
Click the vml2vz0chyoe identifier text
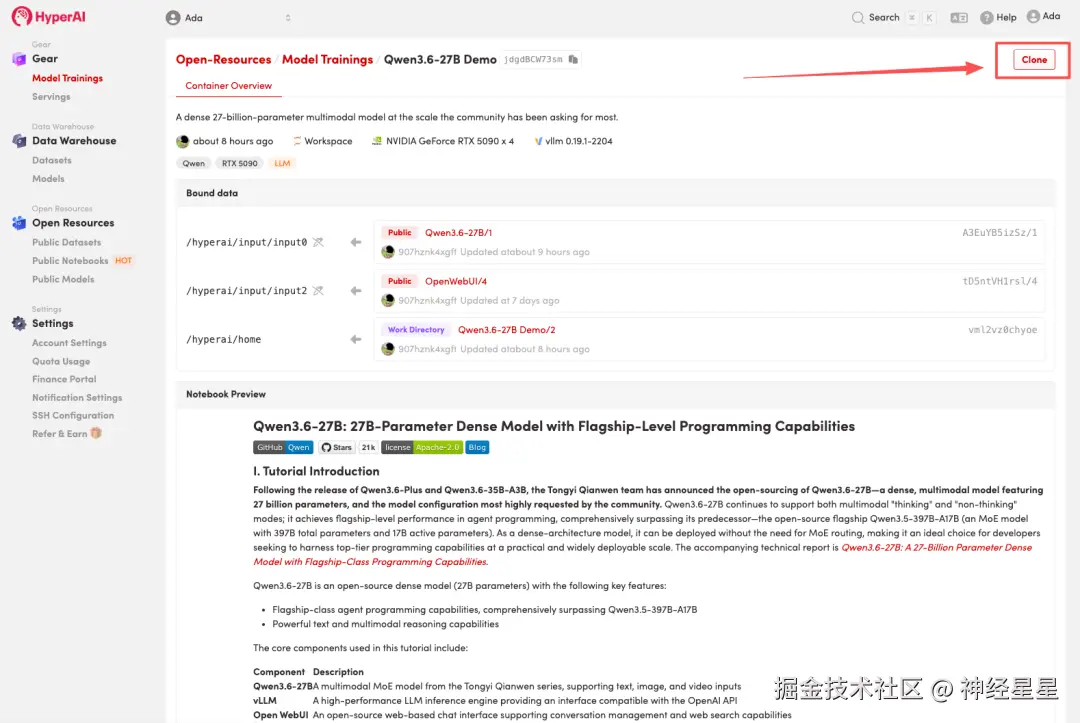1002,330
